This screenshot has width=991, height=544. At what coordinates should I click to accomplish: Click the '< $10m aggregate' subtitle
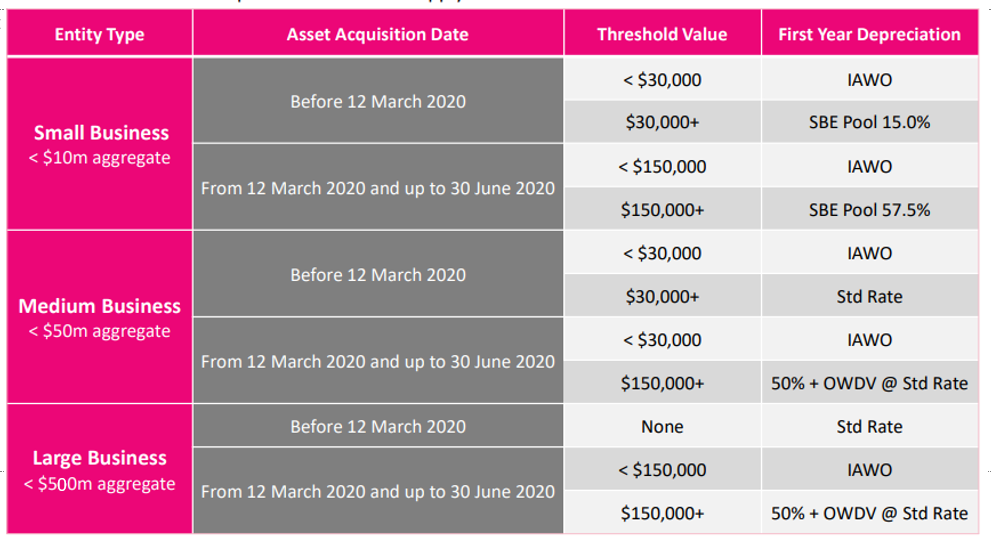pyautogui.click(x=99, y=158)
